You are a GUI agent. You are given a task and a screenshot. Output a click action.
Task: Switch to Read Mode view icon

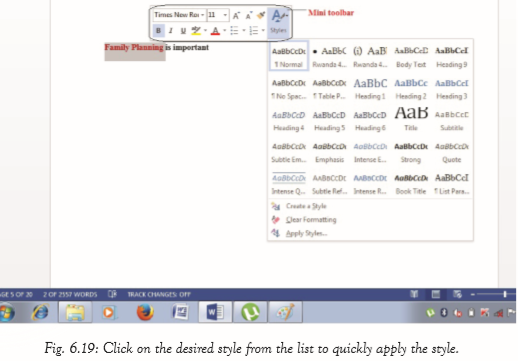(x=414, y=294)
